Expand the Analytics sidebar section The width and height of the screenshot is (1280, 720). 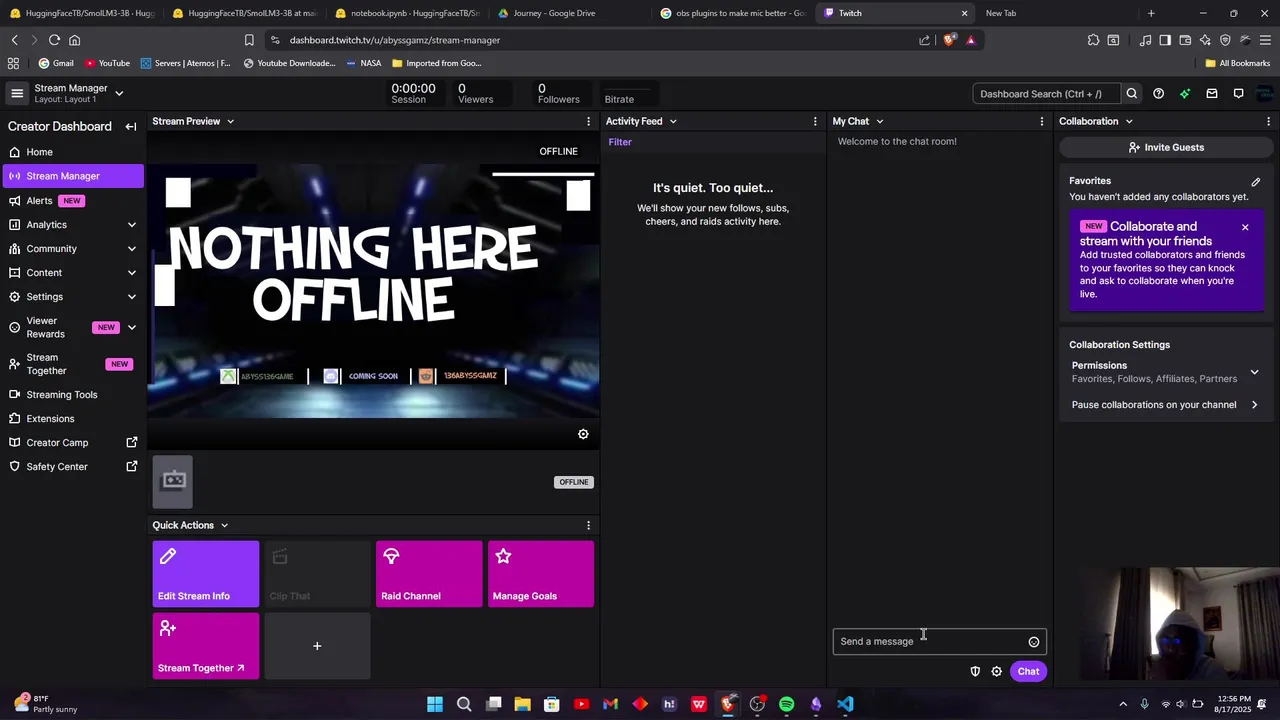[x=131, y=225]
